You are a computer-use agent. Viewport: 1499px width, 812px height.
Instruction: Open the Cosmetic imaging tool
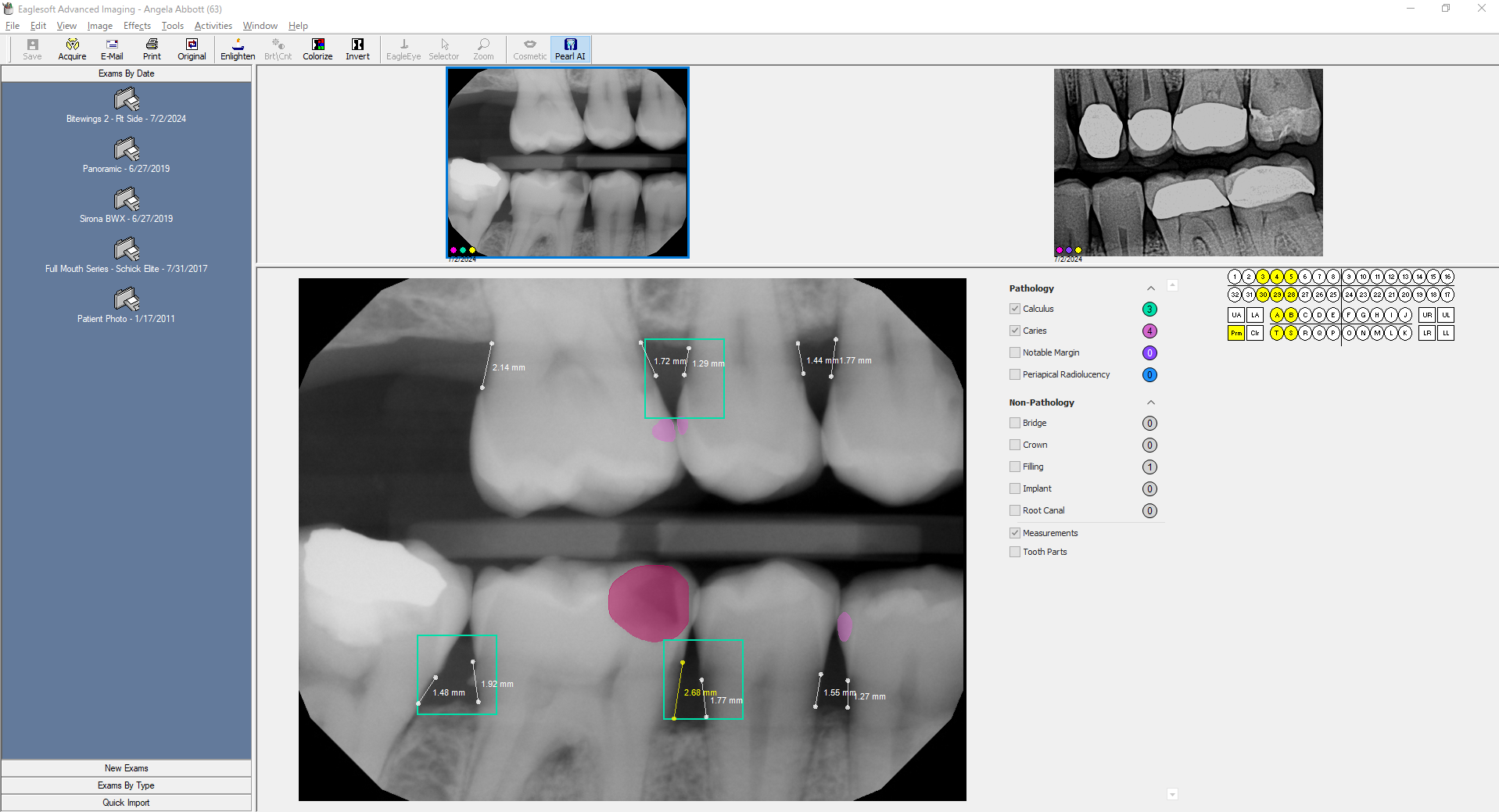pyautogui.click(x=529, y=49)
